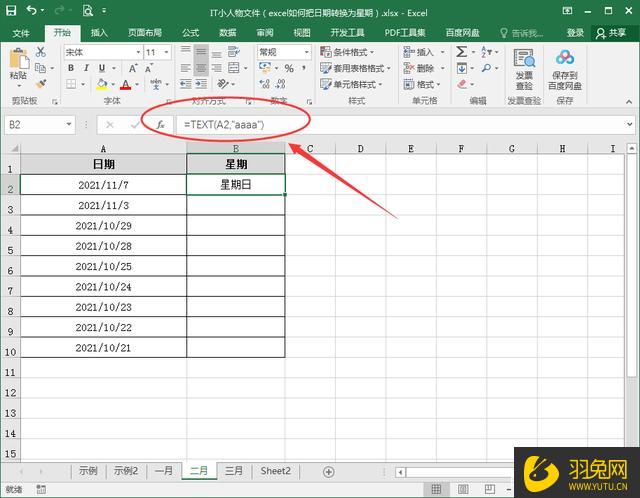Screen dimensions: 640x498
Task: Toggle Wrap Text icon
Action: [233, 52]
